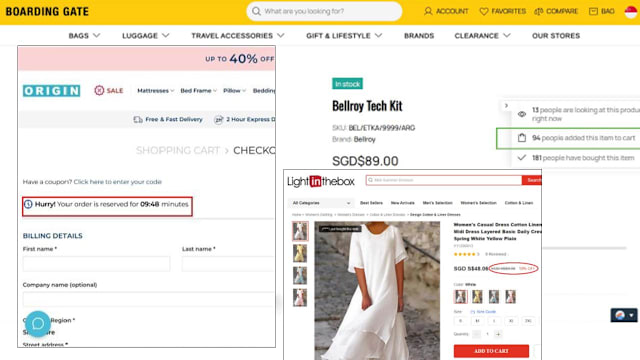Image resolution: width=640 pixels, height=360 pixels.
Task: Focus the 'What are you looking for?' search field
Action: [324, 11]
